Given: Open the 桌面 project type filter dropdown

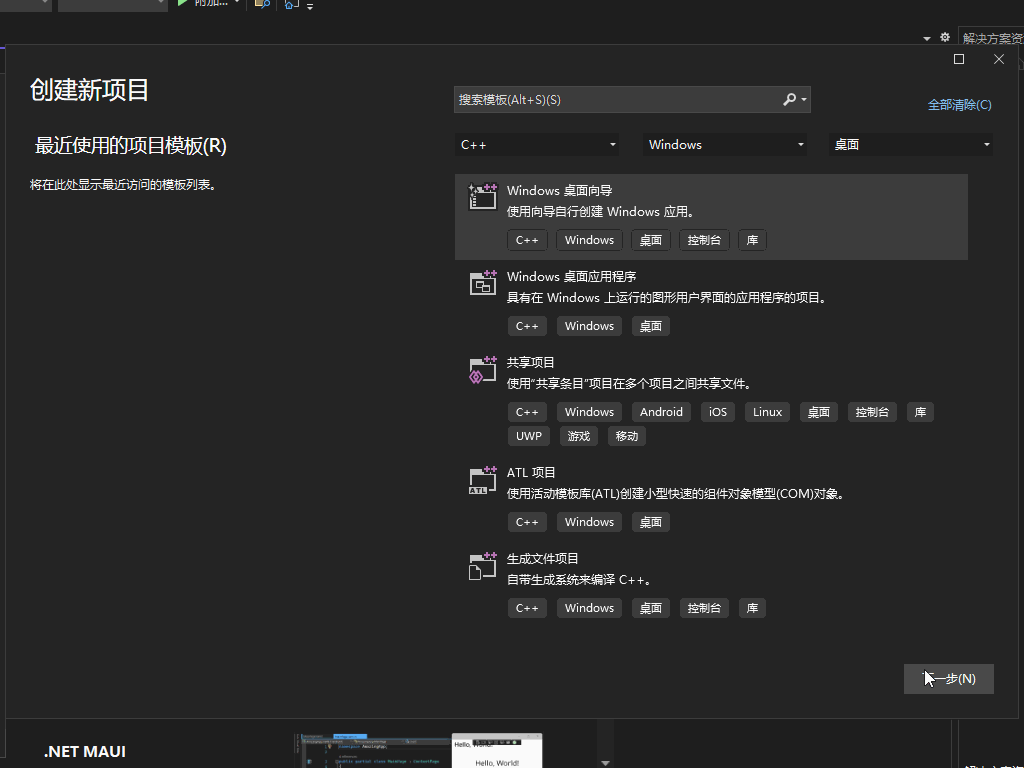Looking at the screenshot, I should [910, 144].
